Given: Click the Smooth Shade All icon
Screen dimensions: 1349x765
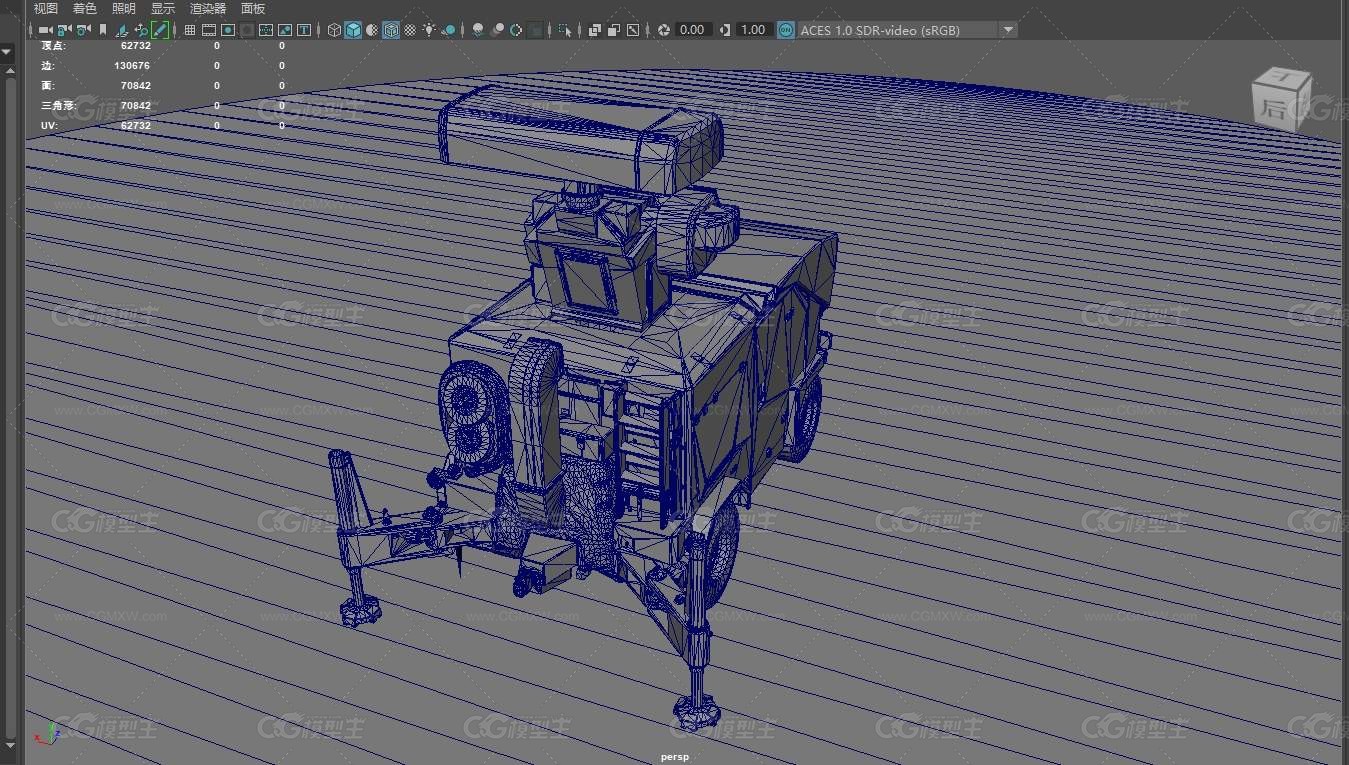Looking at the screenshot, I should coord(353,30).
